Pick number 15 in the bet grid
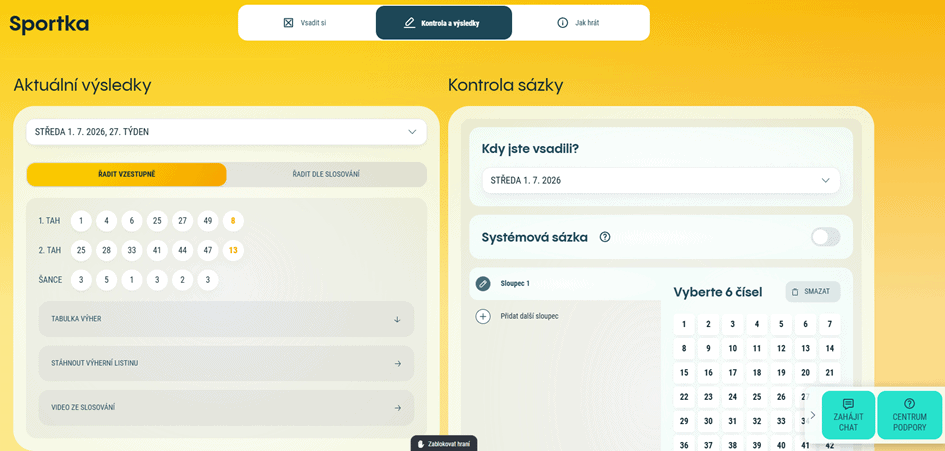The height and width of the screenshot is (451, 945). [x=684, y=373]
